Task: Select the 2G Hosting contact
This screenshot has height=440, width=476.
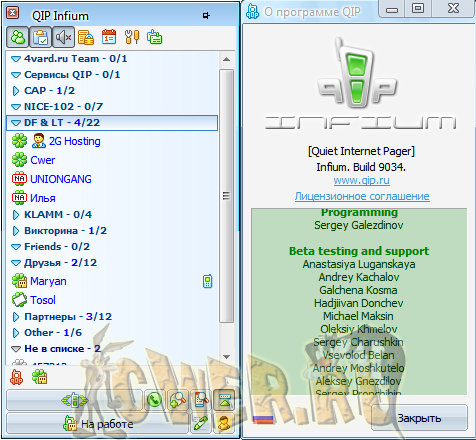Action: (x=112, y=141)
